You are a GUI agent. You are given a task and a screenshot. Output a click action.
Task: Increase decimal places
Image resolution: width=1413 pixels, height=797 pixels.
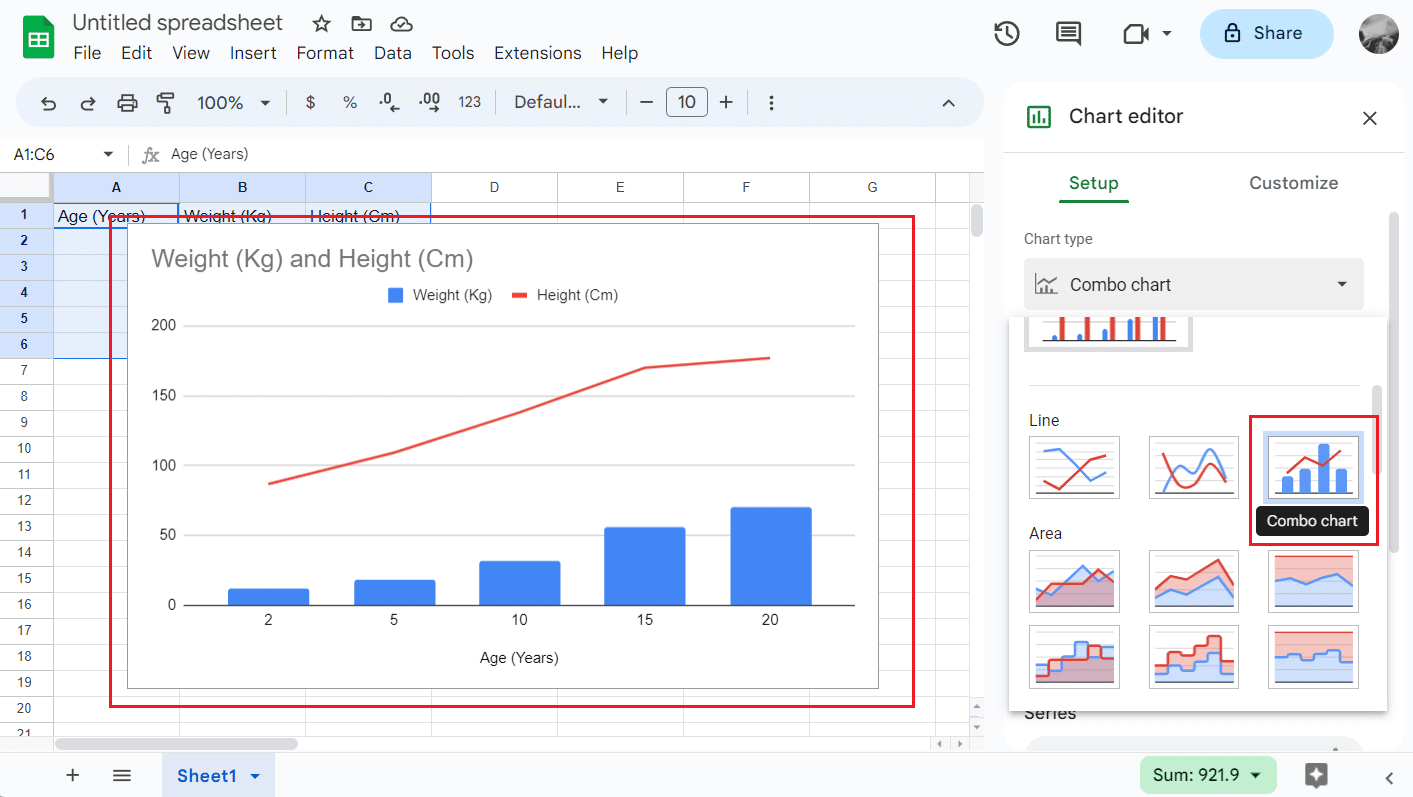point(430,102)
